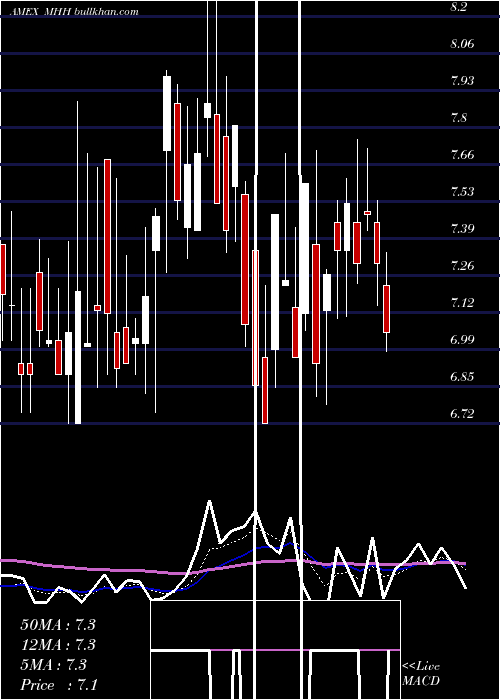Click the 8.06 price axis label

462,44
